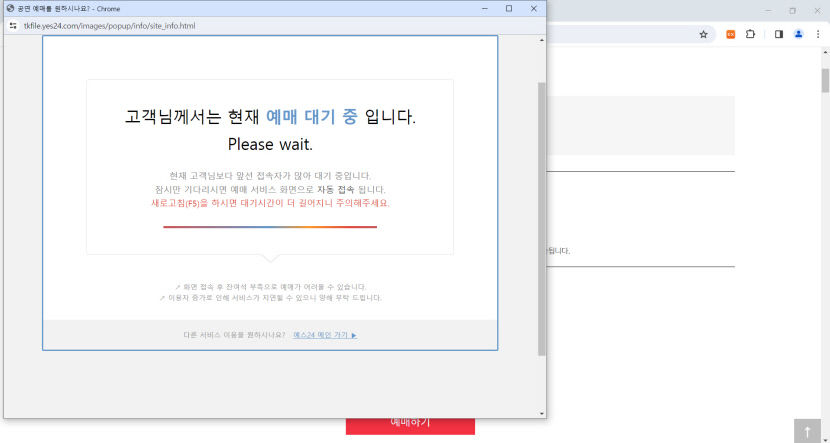Open the 예스24 메인 가기 link

(x=325, y=335)
